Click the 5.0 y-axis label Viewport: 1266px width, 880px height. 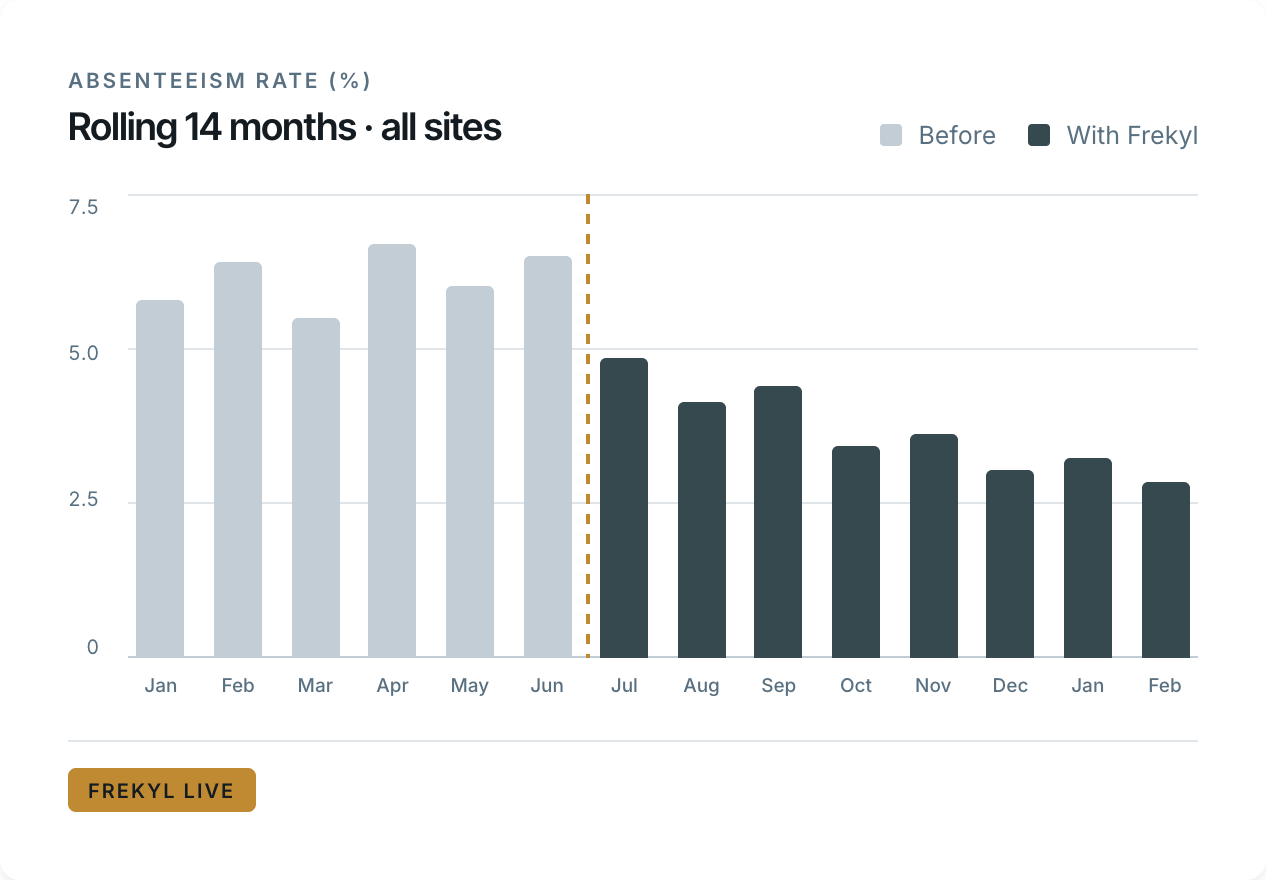coord(83,353)
